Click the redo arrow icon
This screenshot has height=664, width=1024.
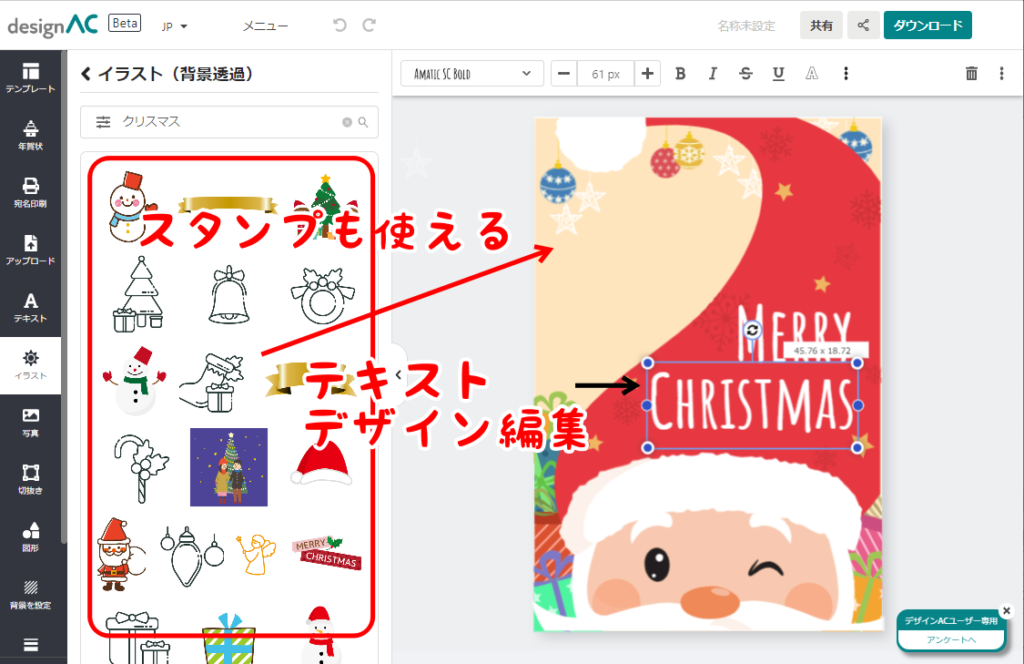[x=370, y=25]
